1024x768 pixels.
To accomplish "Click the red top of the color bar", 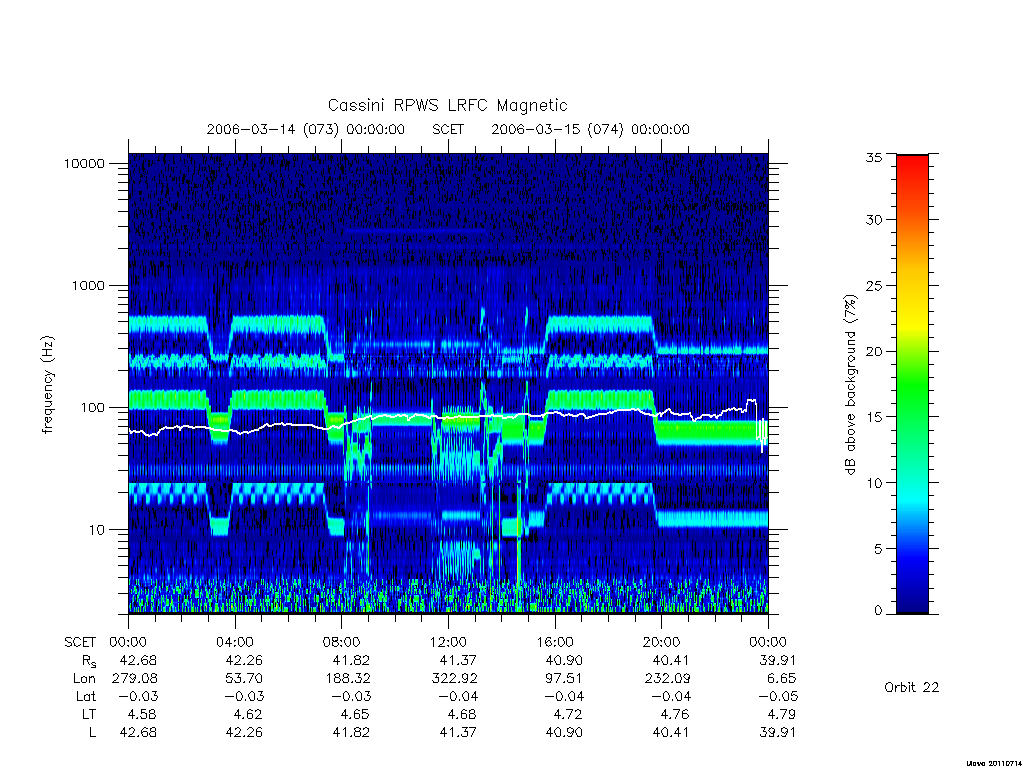I will coord(912,163).
